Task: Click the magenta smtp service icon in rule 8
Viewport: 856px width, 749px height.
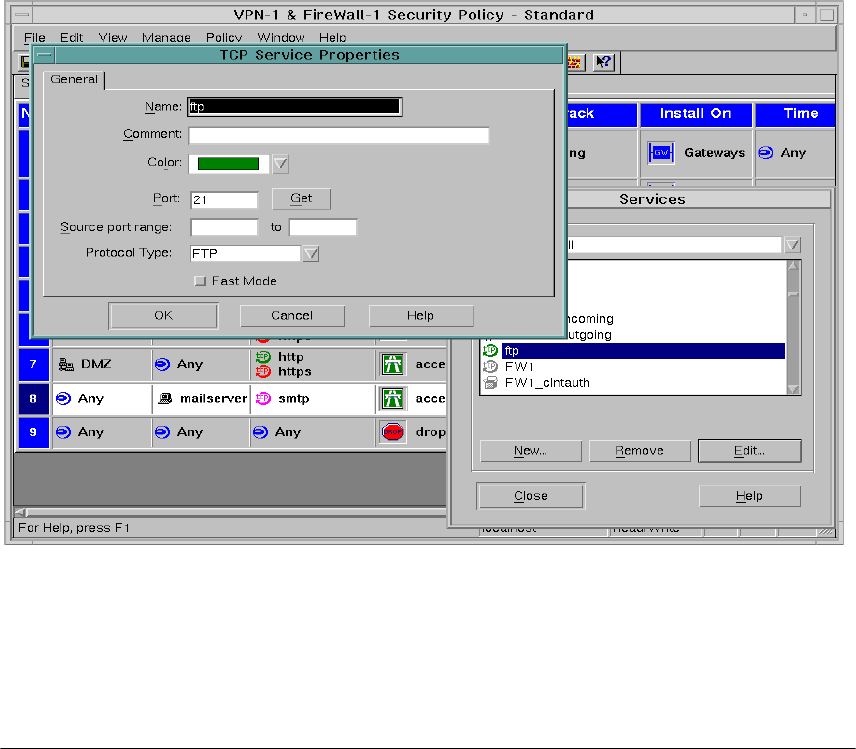Action: tap(264, 399)
